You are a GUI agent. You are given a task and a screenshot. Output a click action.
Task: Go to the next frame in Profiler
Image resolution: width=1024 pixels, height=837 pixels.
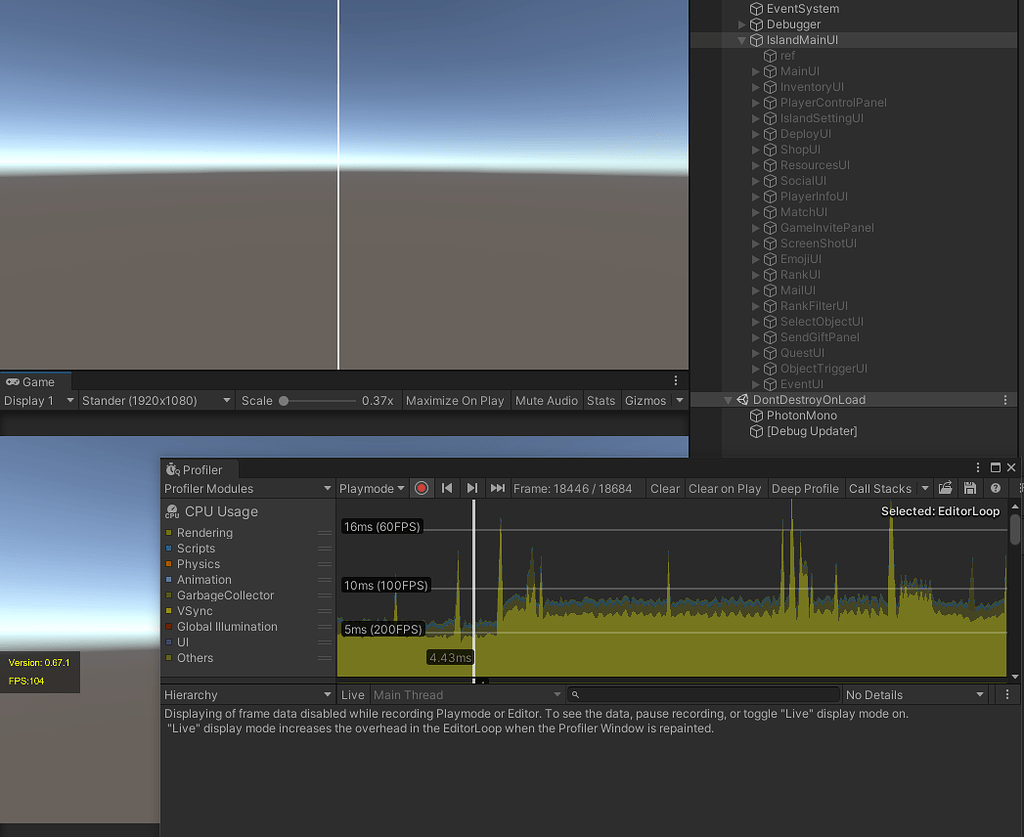pos(471,488)
